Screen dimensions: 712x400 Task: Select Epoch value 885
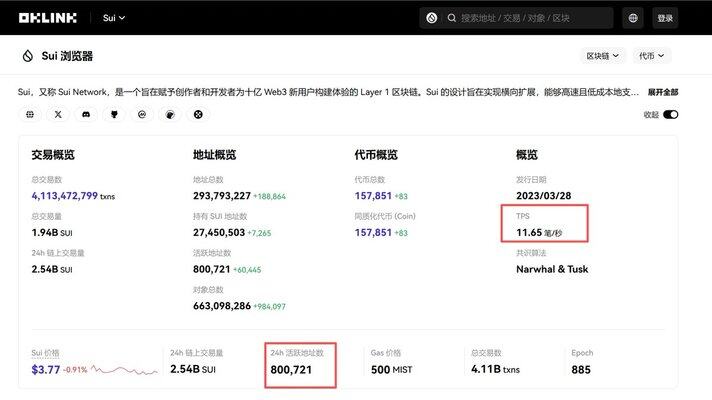pyautogui.click(x=581, y=370)
